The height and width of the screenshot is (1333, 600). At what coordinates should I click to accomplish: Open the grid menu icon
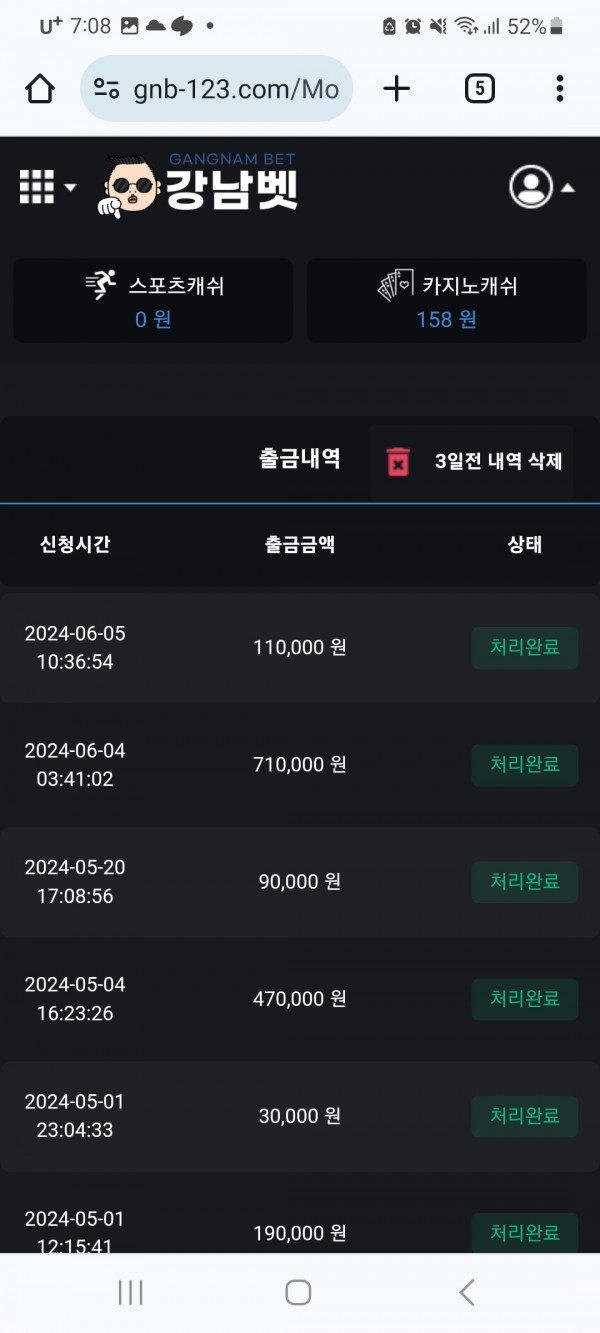37,187
